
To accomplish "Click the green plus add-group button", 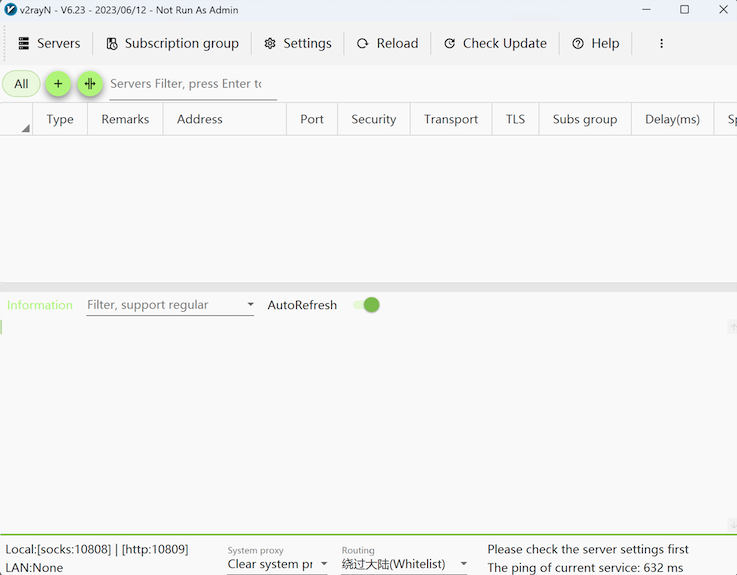I will pos(58,84).
